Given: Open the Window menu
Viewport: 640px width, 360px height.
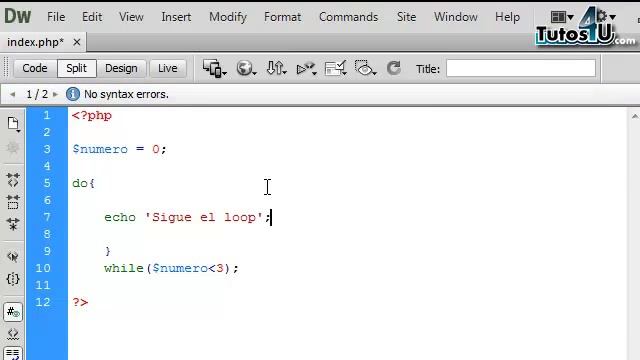Looking at the screenshot, I should click(x=456, y=17).
